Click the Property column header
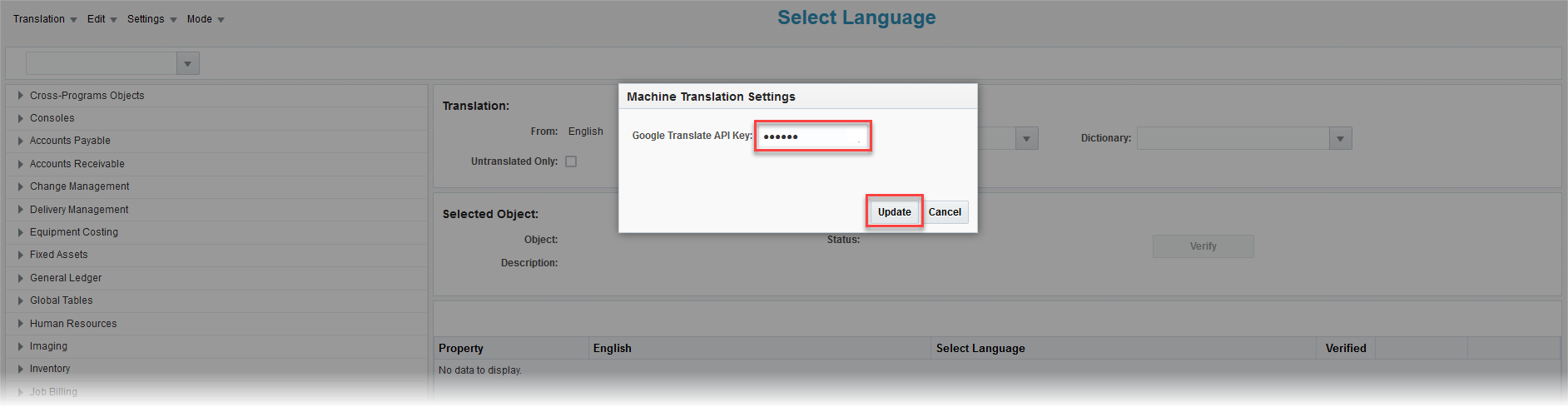Image resolution: width=1568 pixels, height=407 pixels. click(511, 349)
